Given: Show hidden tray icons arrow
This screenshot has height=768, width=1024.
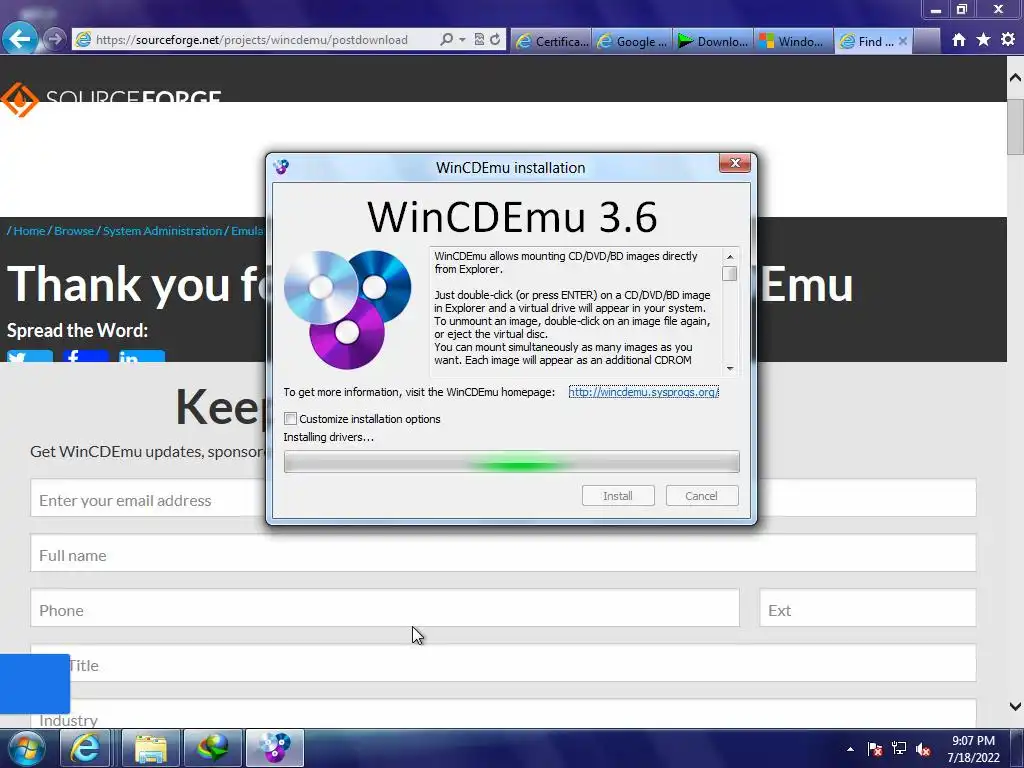Looking at the screenshot, I should 850,749.
